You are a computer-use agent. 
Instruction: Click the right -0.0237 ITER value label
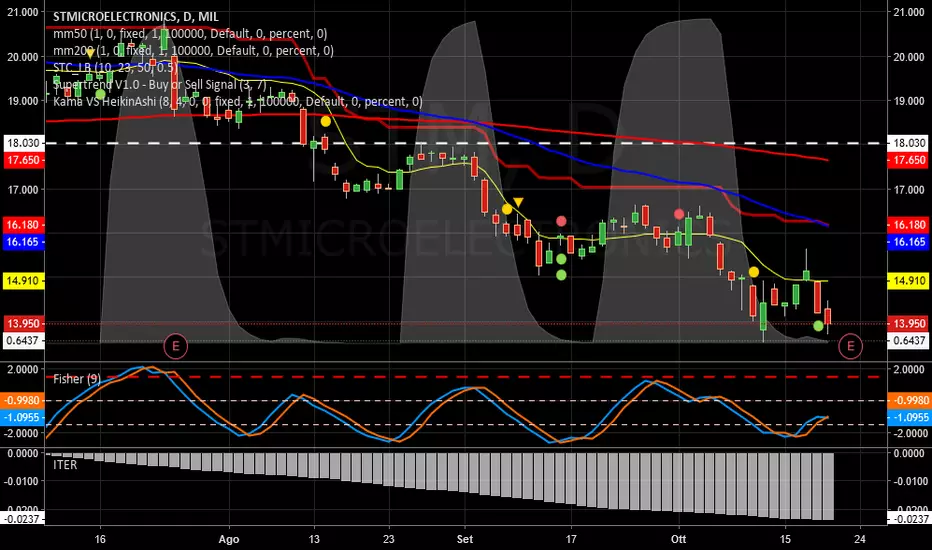point(909,519)
